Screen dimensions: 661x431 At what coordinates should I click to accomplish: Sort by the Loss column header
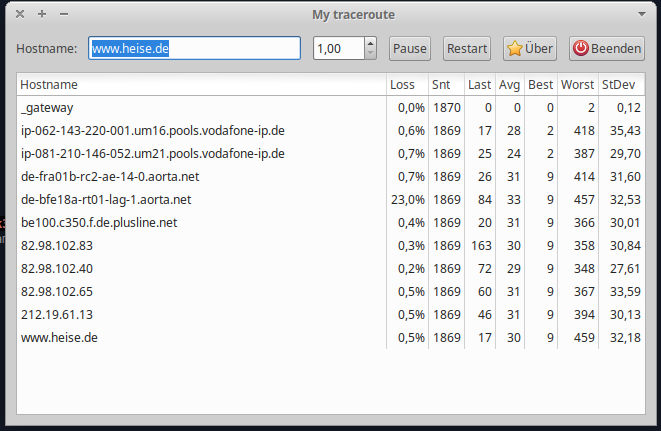pos(402,85)
